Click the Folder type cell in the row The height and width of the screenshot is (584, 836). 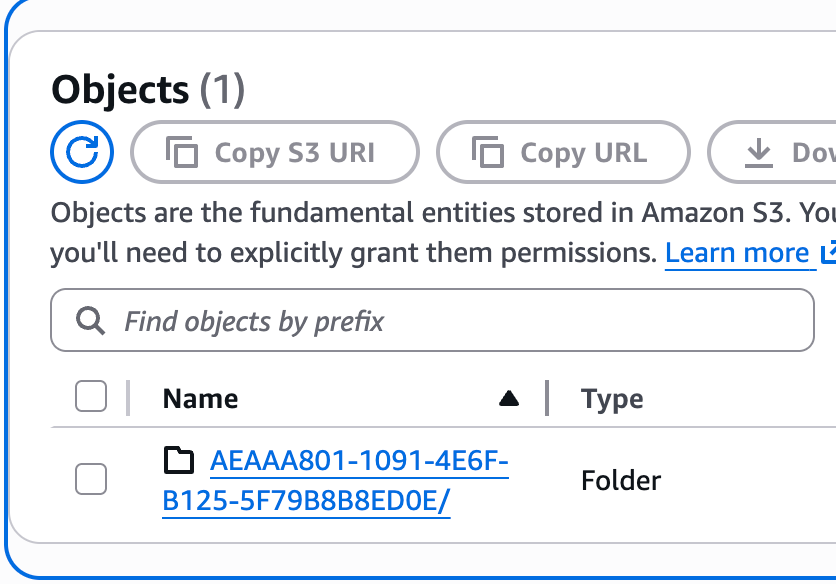click(621, 481)
